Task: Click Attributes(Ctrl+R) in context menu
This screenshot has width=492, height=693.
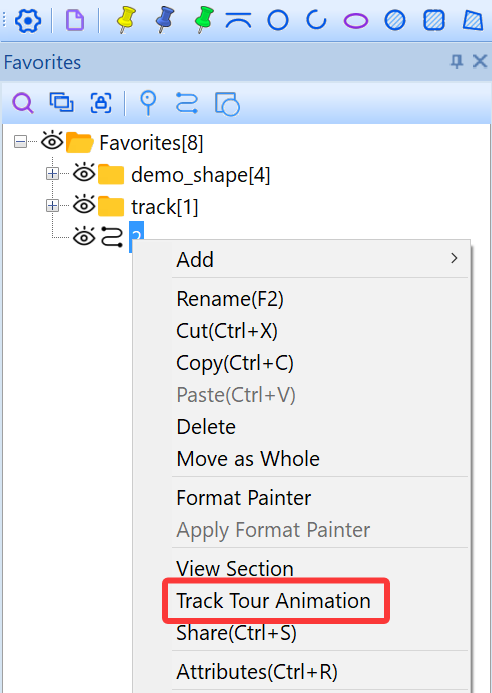Action: coord(320,672)
